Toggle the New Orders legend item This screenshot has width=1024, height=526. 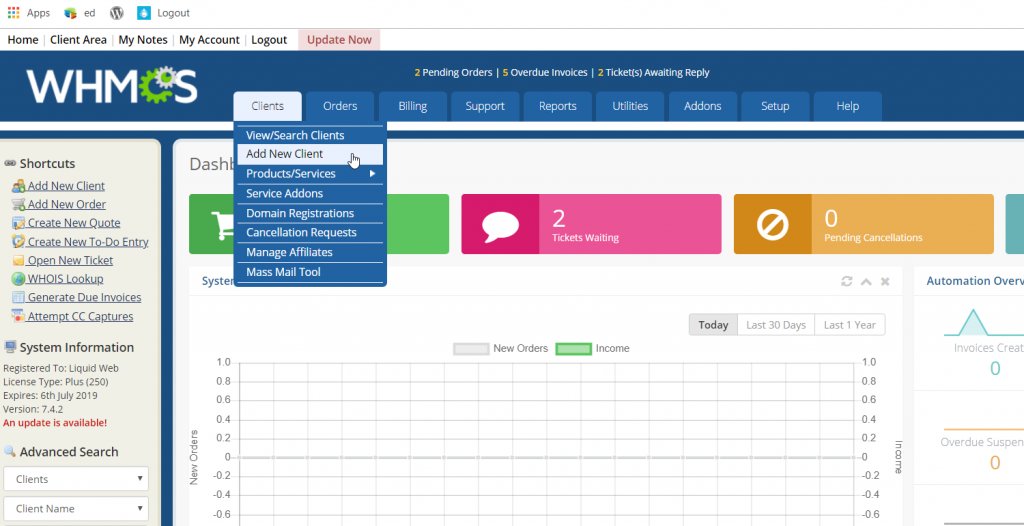pyautogui.click(x=501, y=348)
